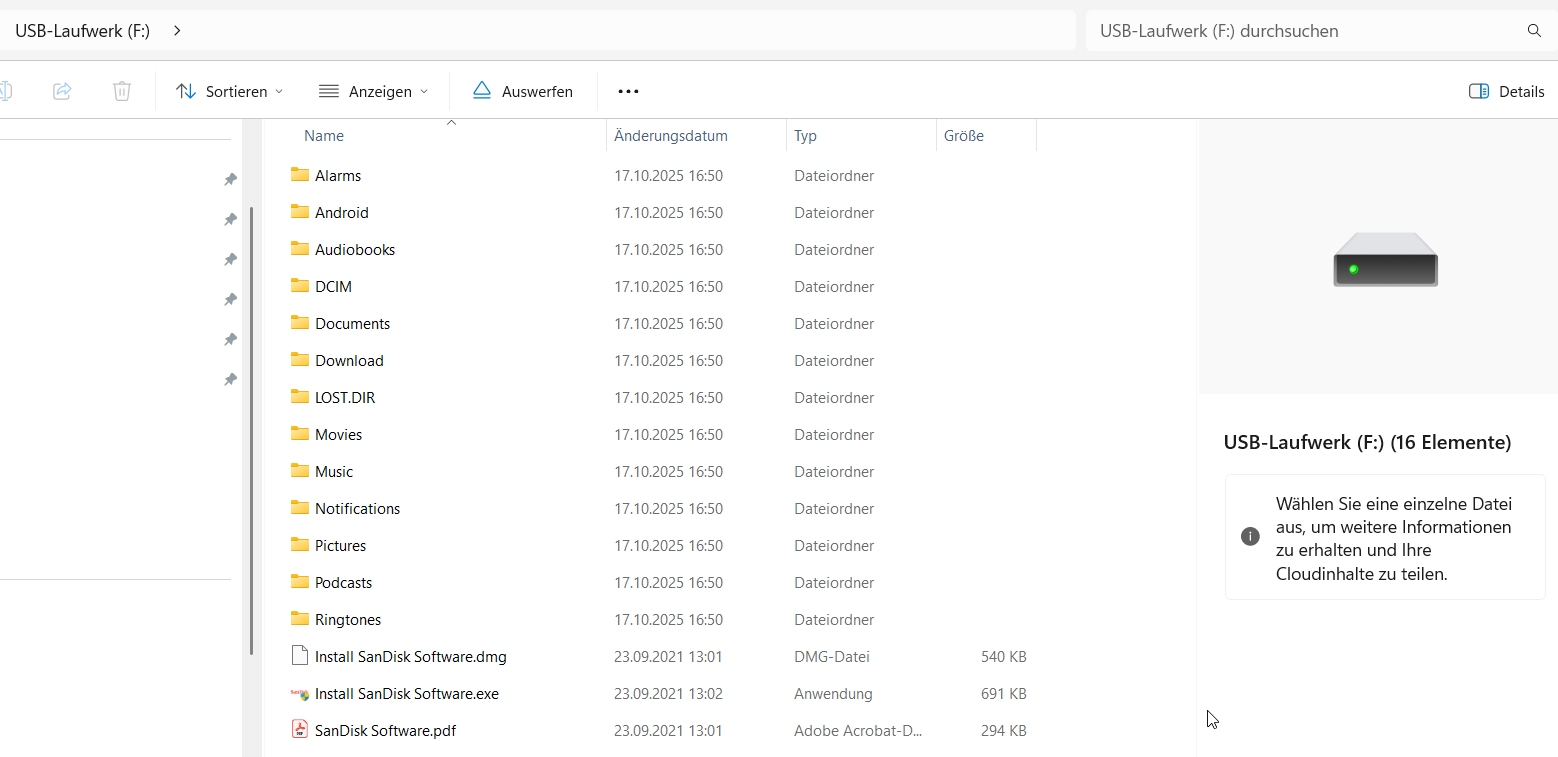
Task: Select the LOST.DIR folder
Action: (x=345, y=397)
